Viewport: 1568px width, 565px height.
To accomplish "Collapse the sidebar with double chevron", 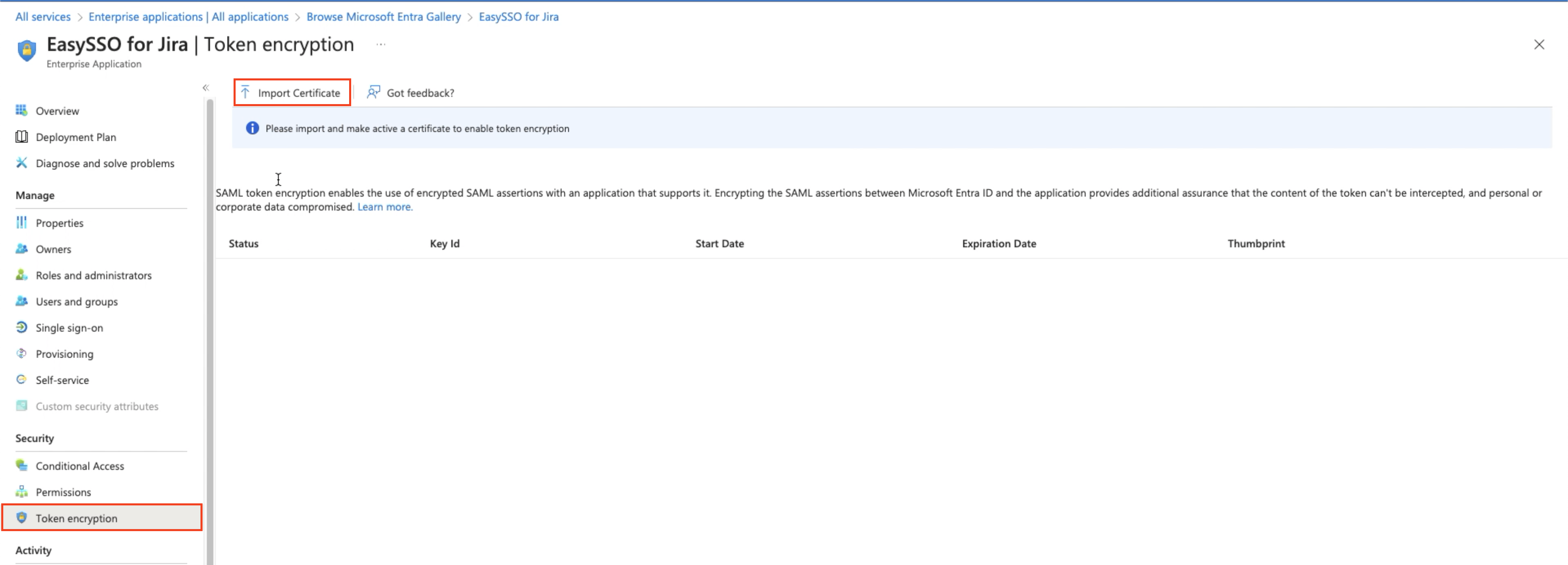I will 206,88.
